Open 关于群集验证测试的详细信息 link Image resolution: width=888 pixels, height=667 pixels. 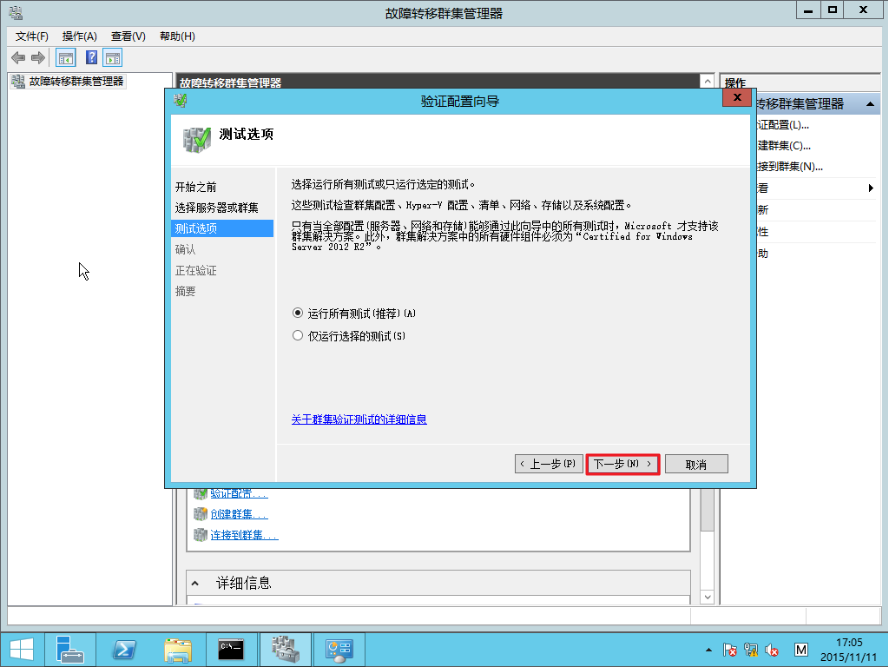click(x=359, y=420)
